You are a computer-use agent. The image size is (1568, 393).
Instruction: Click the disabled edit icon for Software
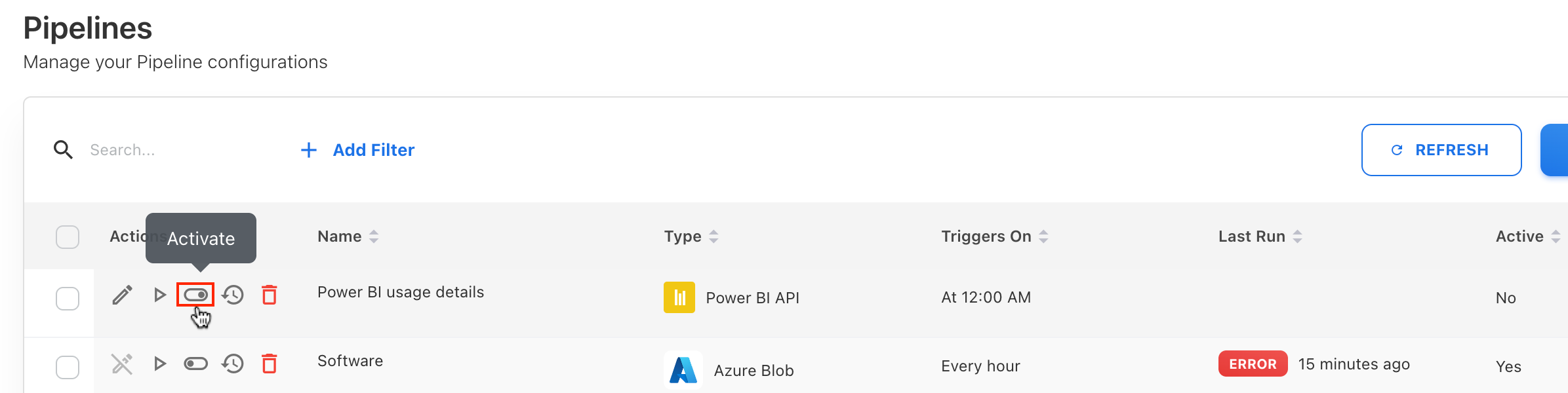pos(122,364)
